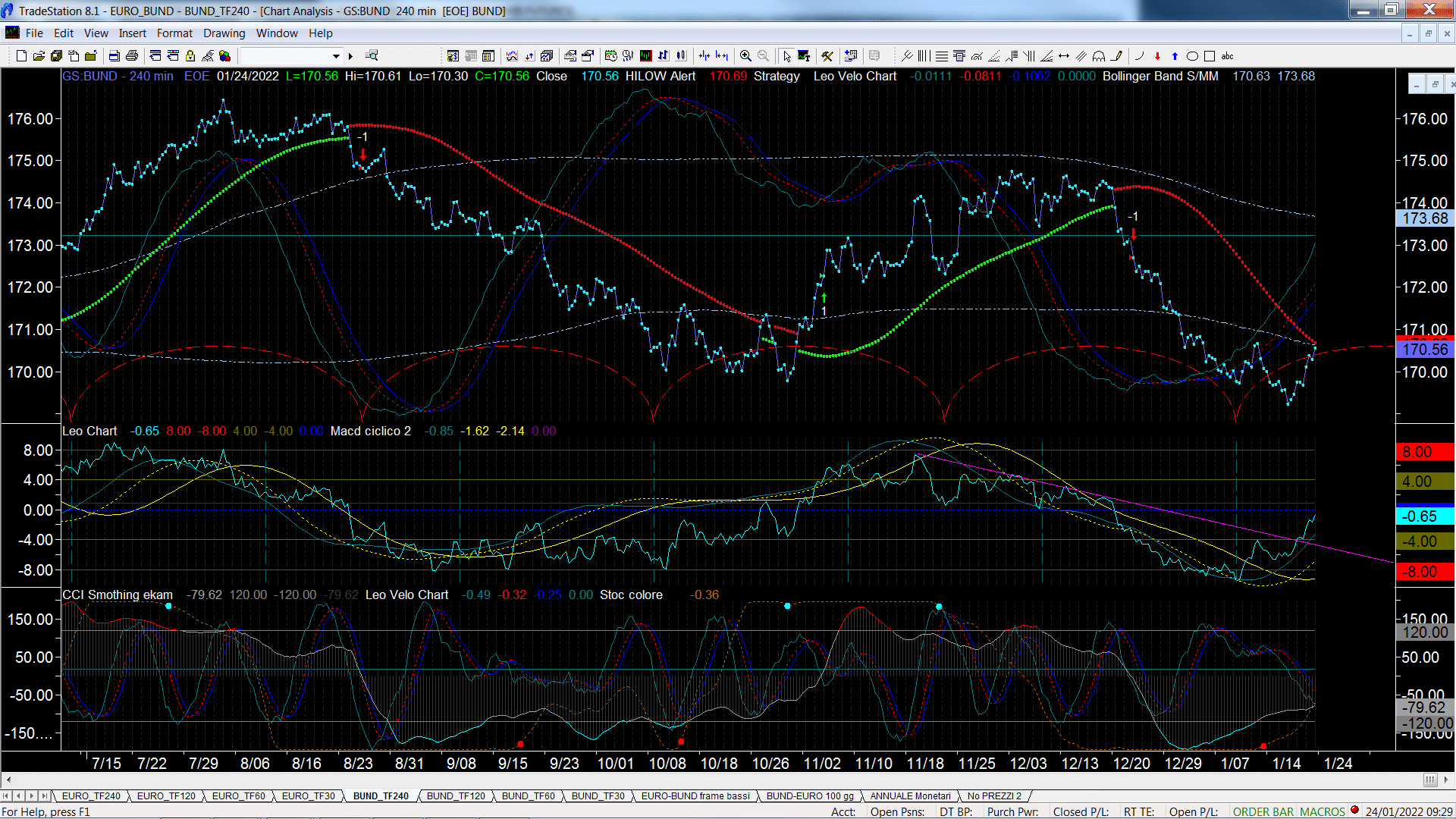Viewport: 1456px width, 819px height.
Task: Open the symbol combo box dropdown arrow
Action: tap(337, 56)
